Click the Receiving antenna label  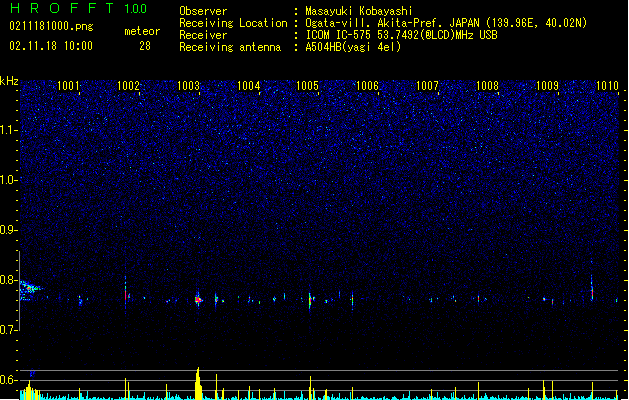230,47
